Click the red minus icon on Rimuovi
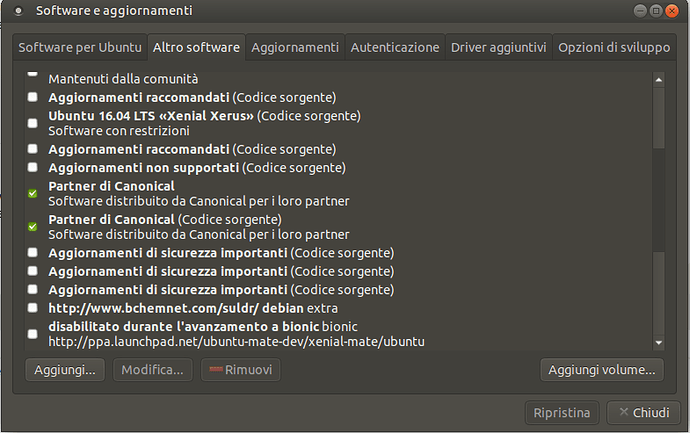The image size is (690, 433). [x=216, y=370]
